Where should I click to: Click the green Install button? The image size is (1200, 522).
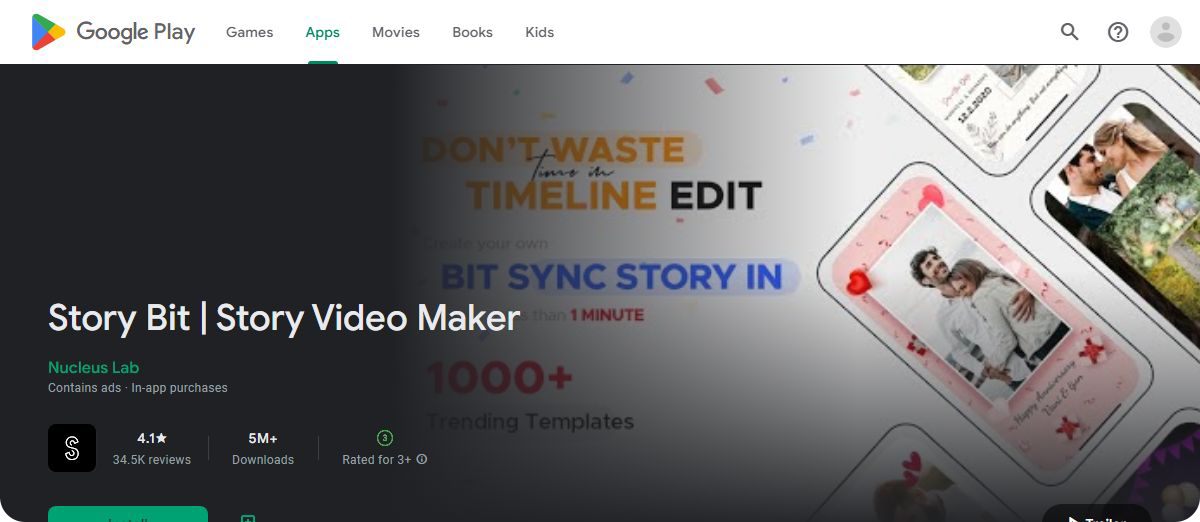128,514
